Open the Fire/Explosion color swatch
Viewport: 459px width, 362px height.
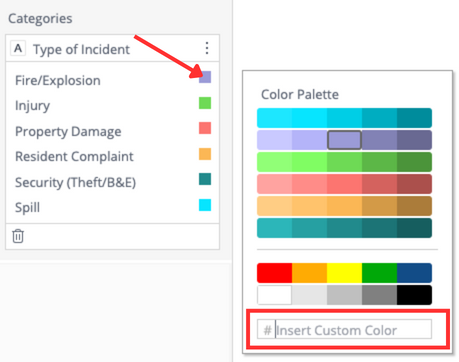pos(205,77)
